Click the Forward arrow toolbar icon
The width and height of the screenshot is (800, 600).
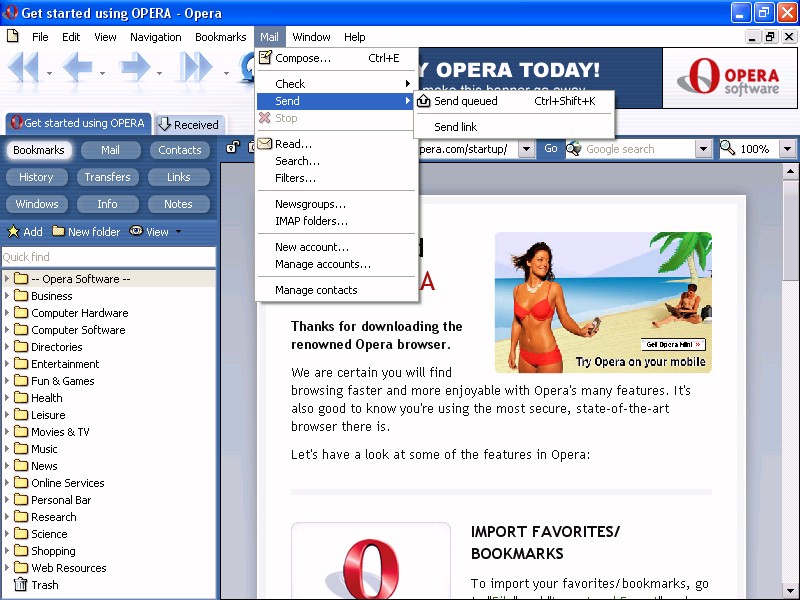tap(135, 69)
